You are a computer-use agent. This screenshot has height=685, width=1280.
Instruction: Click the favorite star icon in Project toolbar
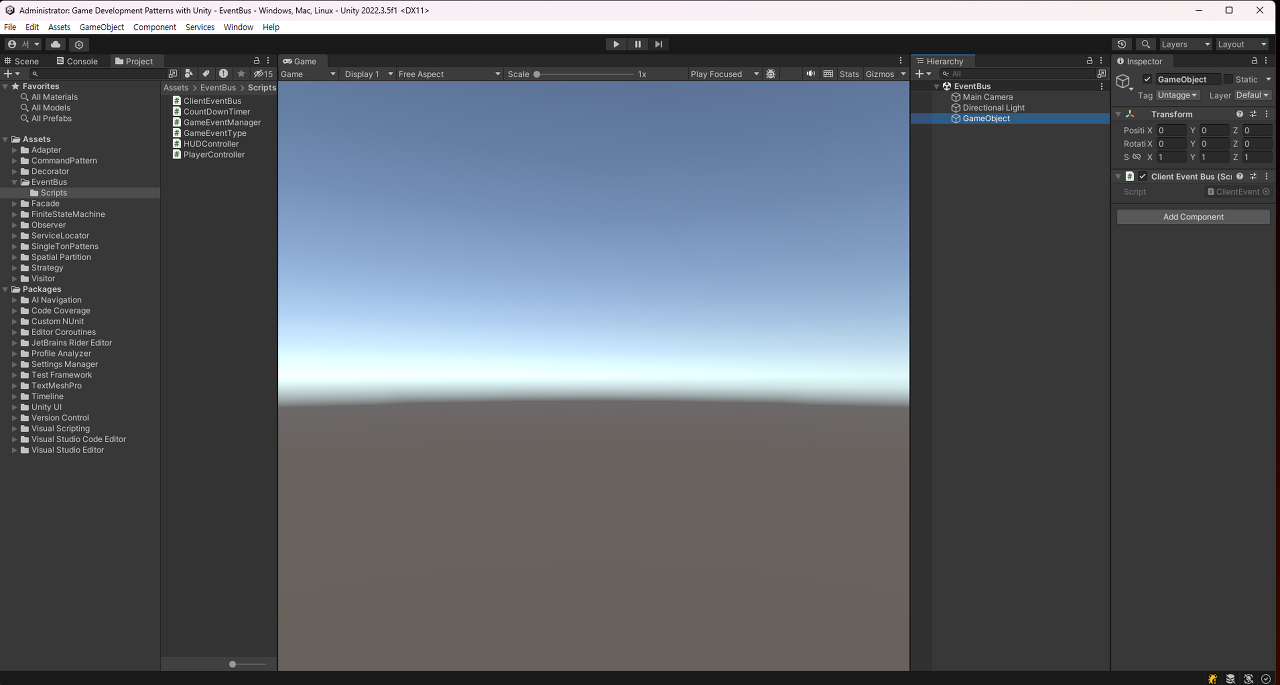click(x=240, y=74)
